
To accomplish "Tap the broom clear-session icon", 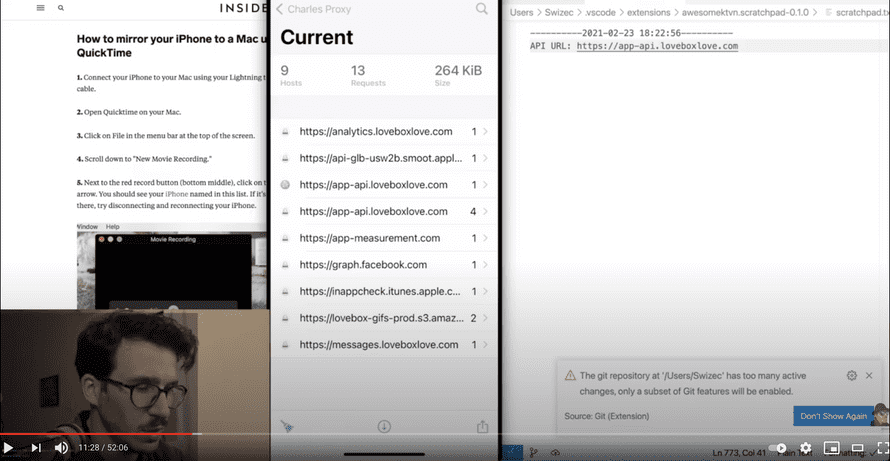I will pos(287,426).
